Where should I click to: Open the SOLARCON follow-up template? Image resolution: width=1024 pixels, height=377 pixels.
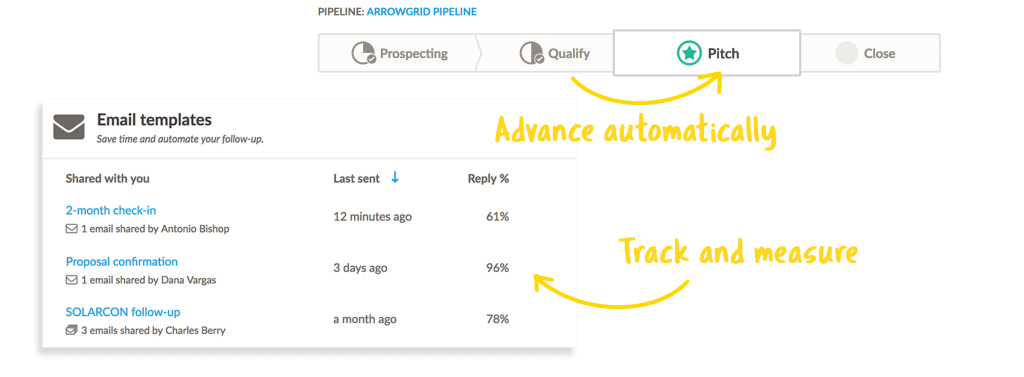pyautogui.click(x=123, y=312)
